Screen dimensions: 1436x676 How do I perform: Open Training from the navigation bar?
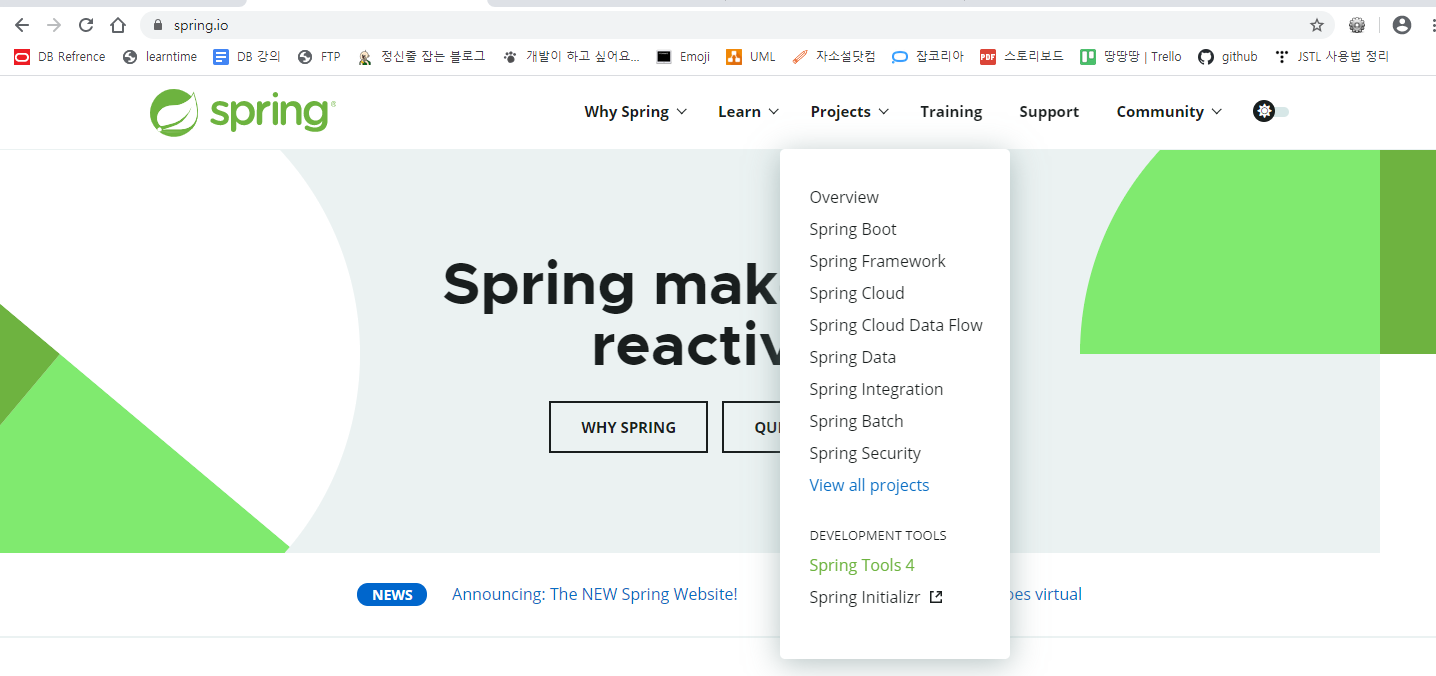pos(951,112)
